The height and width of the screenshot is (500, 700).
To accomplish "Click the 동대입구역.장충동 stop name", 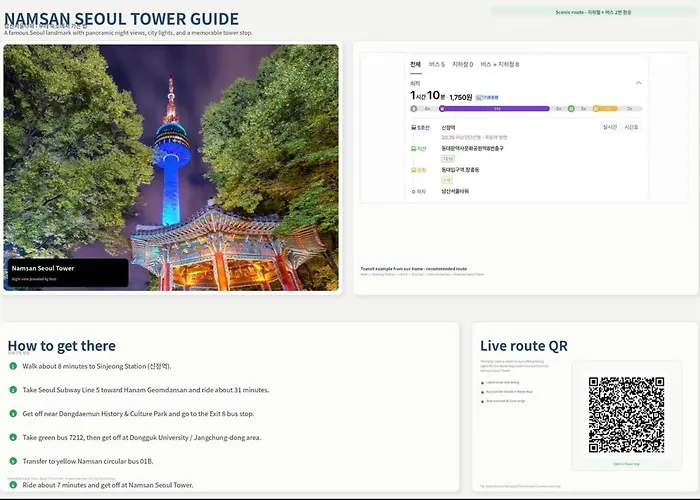I will (x=460, y=170).
